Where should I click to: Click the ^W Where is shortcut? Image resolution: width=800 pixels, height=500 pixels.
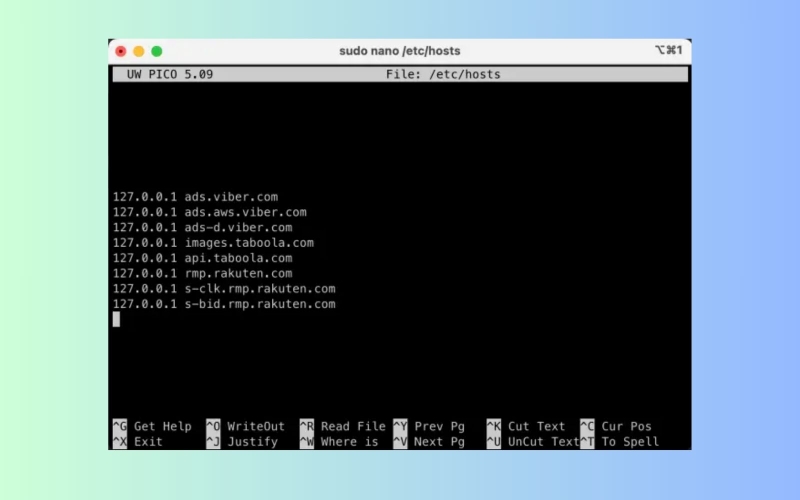339,442
